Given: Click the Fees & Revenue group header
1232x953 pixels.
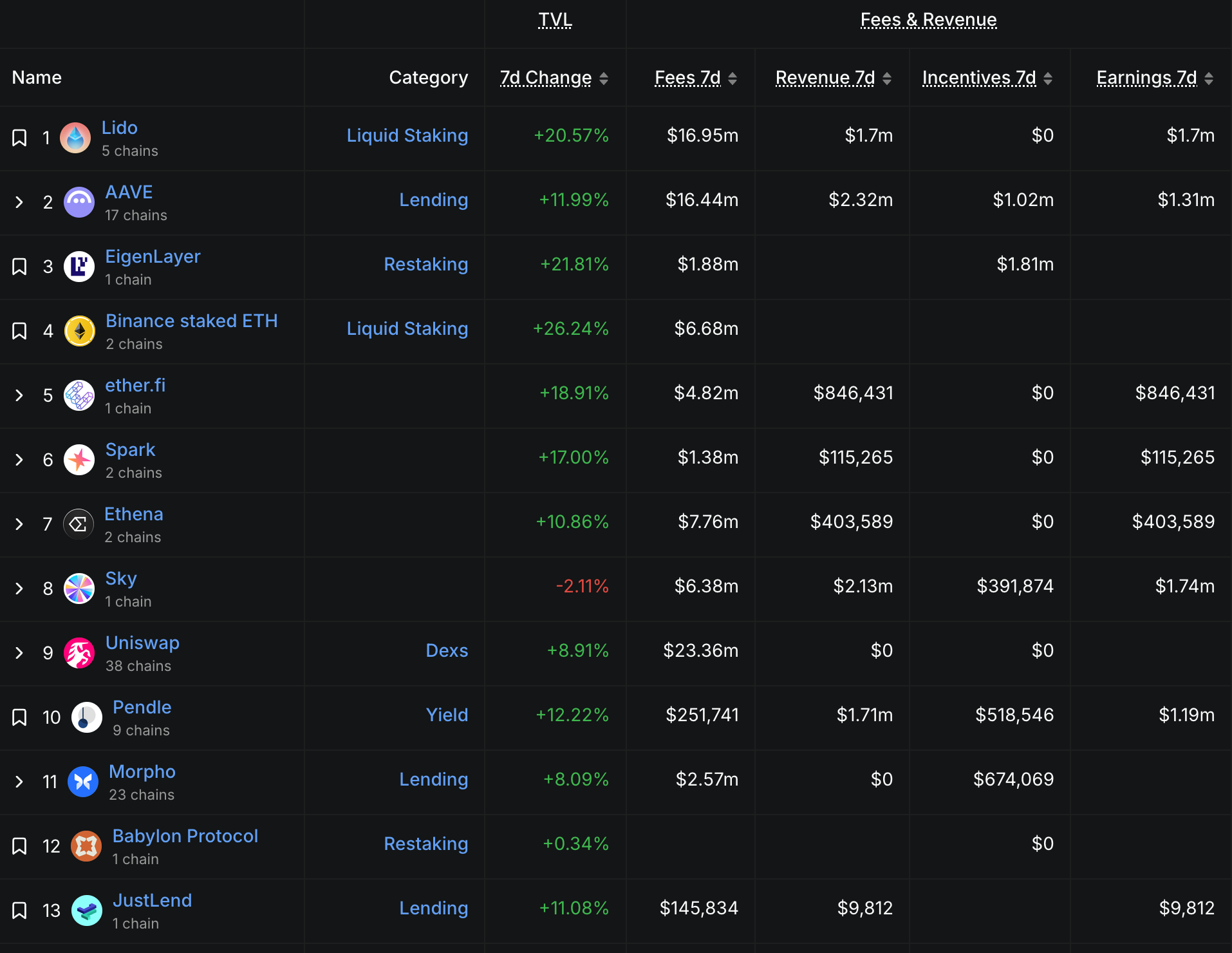Looking at the screenshot, I should coord(929,20).
